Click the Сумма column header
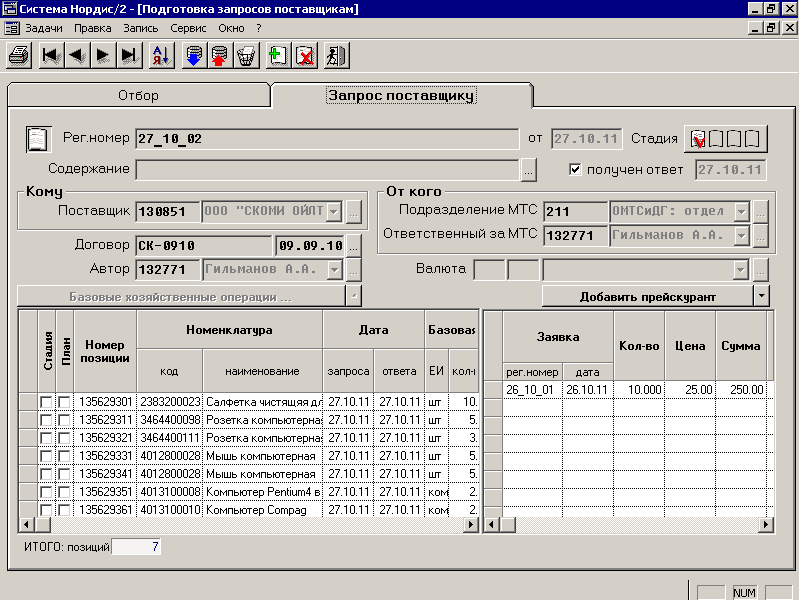The height and width of the screenshot is (600, 800). point(740,346)
